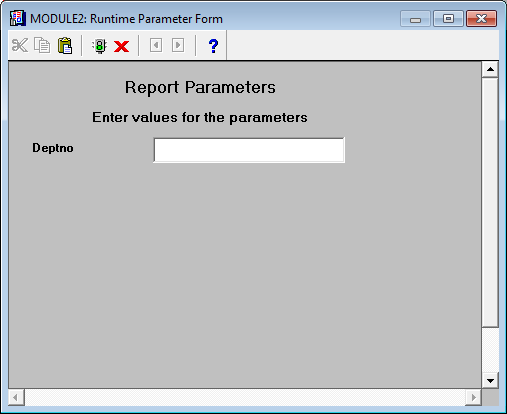Run the report with traffic light icon
Screen dimensions: 507x414
coord(99,46)
